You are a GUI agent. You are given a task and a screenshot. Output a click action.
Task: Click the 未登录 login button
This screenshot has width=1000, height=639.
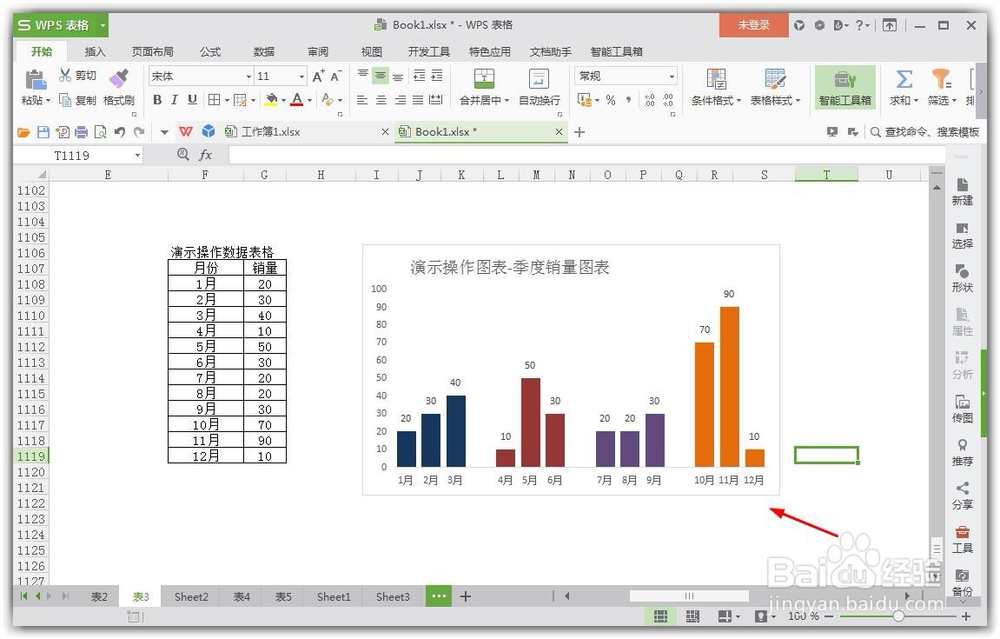753,25
